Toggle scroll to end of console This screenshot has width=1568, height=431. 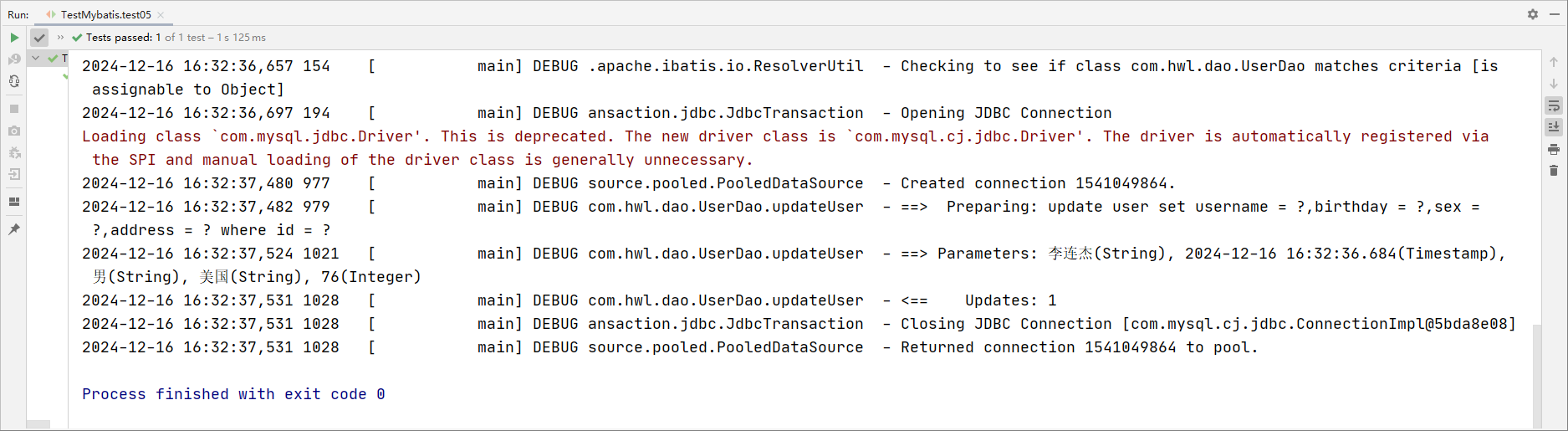[x=1554, y=127]
